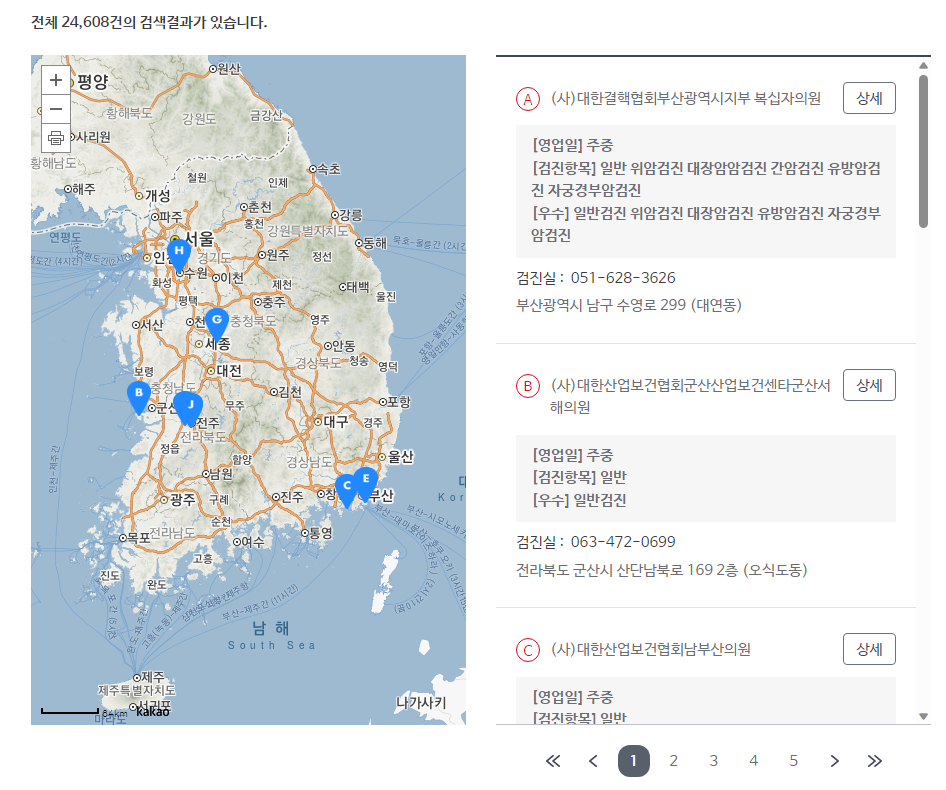Viewport: 946px width, 790px height.
Task: Jump to the last results page
Action: [874, 761]
